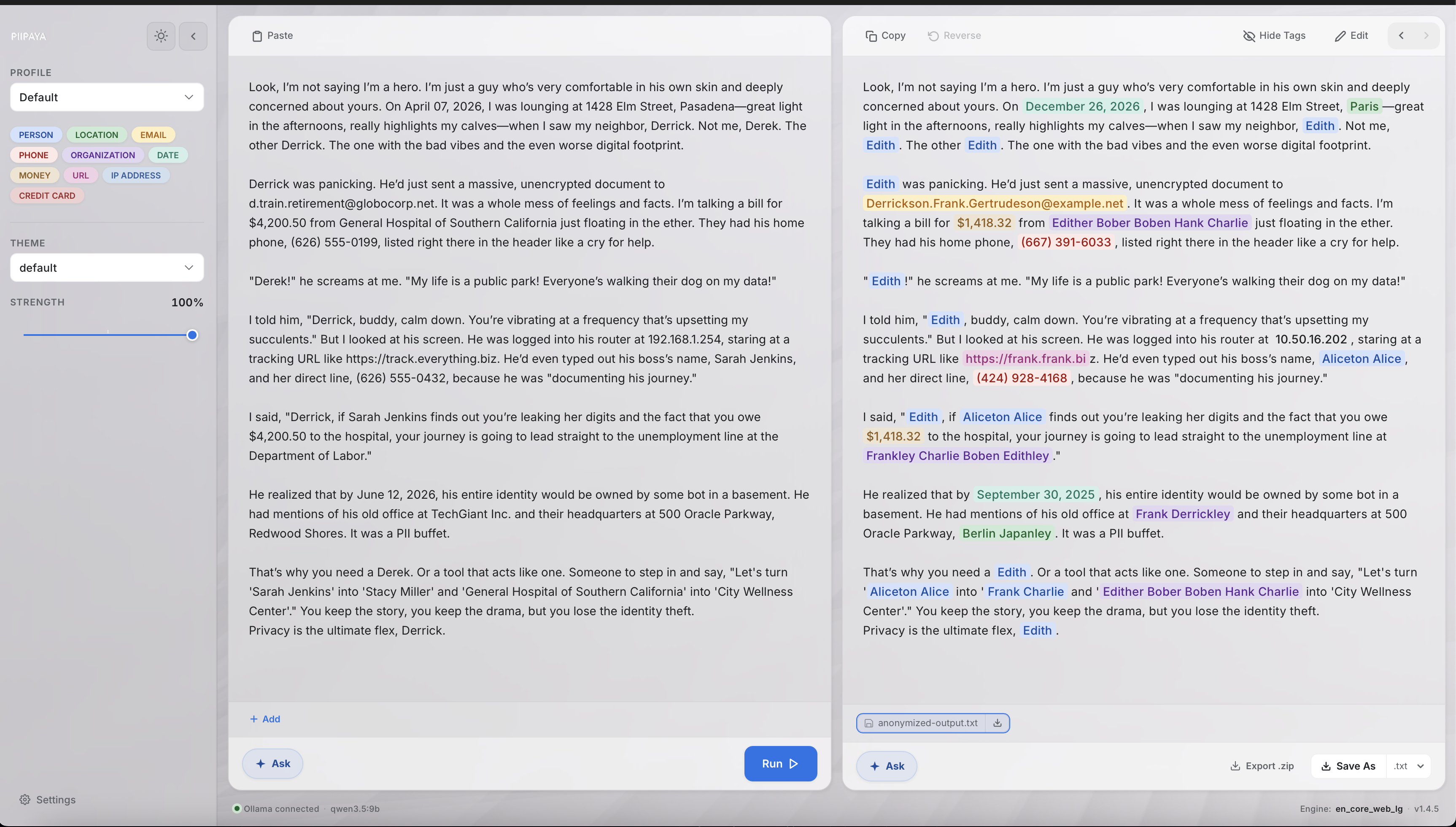
Task: Click the tagged name Frank Charlie
Action: [1025, 592]
